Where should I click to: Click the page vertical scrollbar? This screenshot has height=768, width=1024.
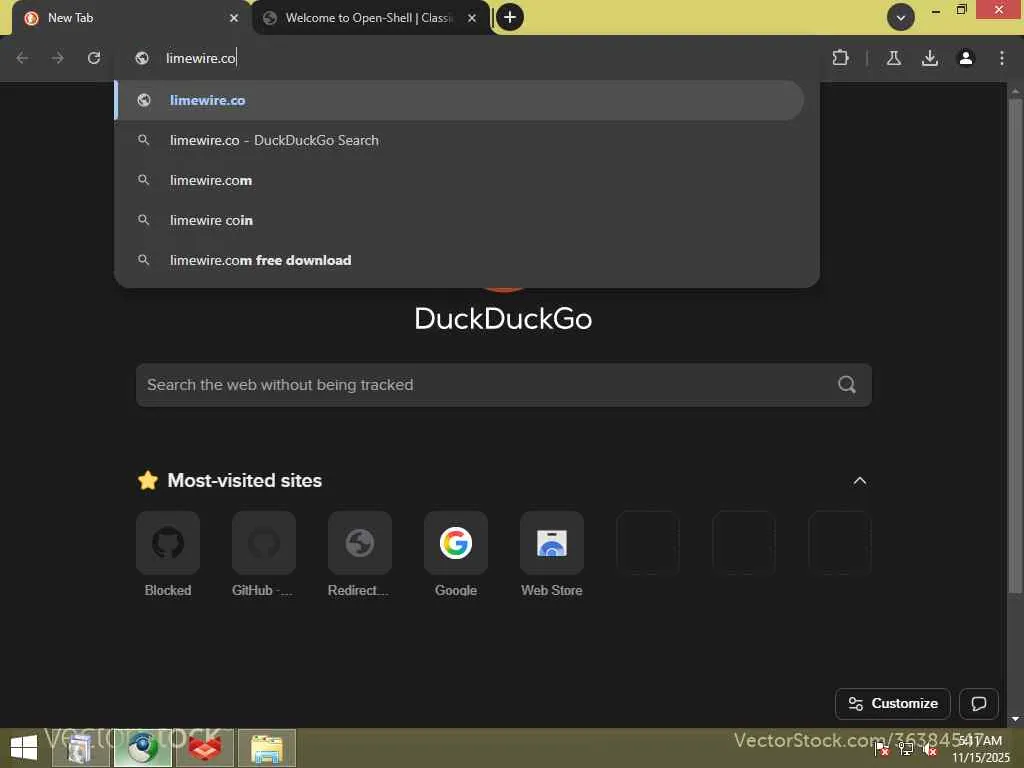[x=1015, y=346]
